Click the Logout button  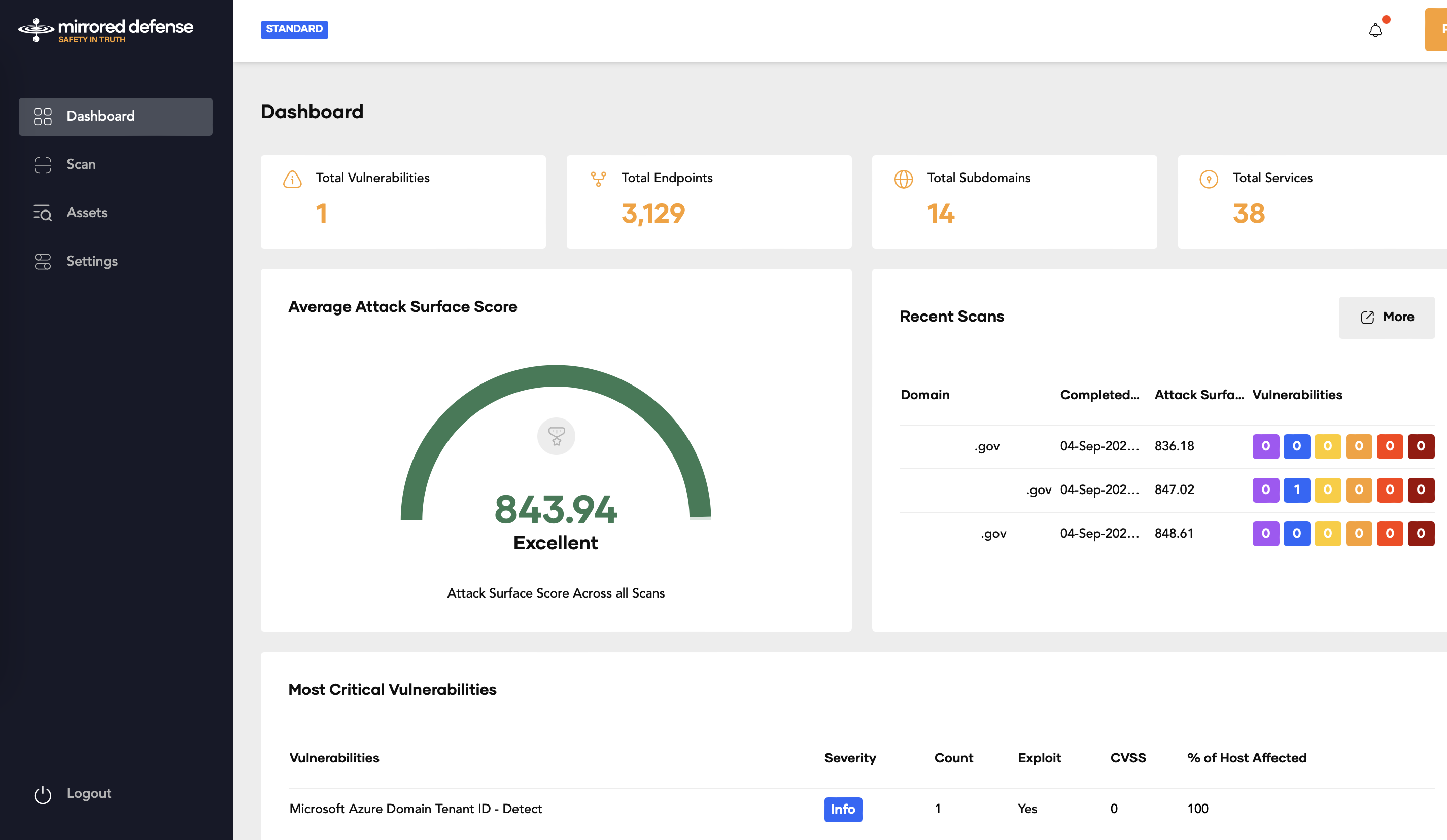(x=88, y=793)
